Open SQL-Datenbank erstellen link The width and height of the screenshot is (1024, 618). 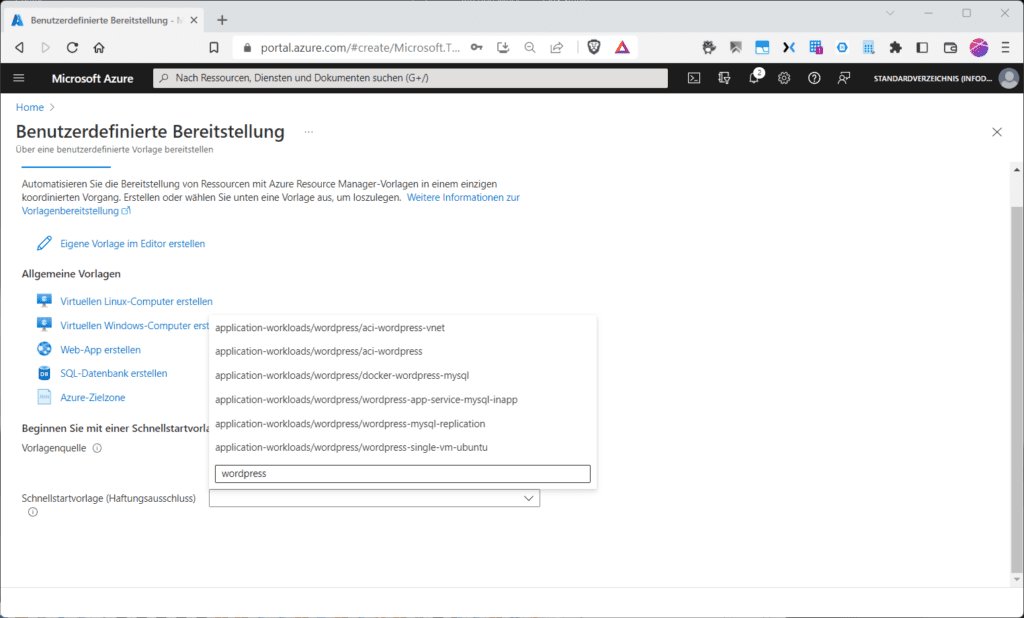coord(114,374)
